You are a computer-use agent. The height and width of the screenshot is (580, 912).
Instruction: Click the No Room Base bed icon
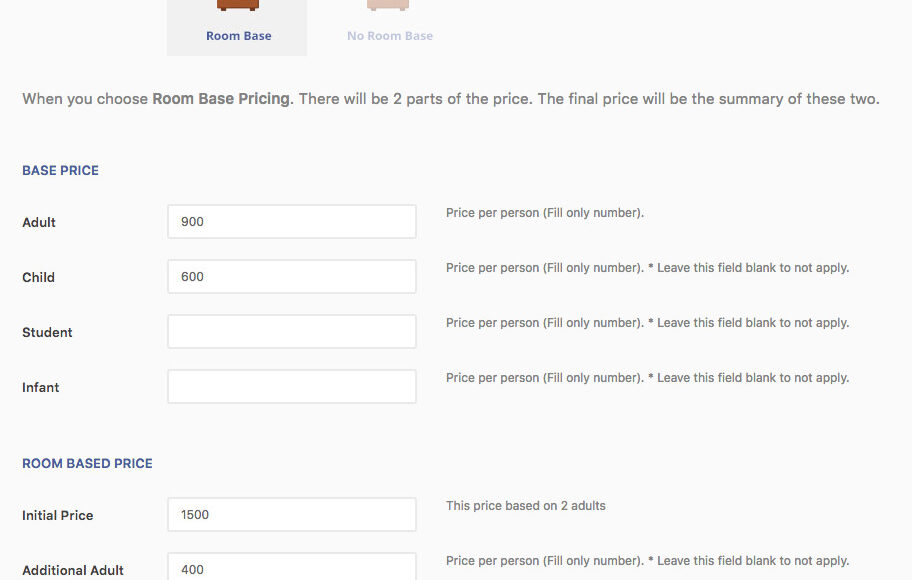pyautogui.click(x=388, y=6)
